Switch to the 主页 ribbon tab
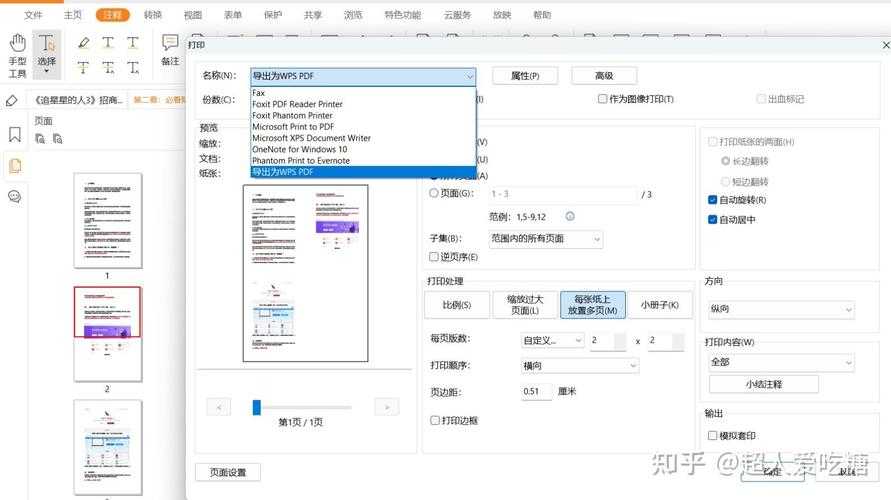Viewport: 891px width, 500px height. [72, 15]
